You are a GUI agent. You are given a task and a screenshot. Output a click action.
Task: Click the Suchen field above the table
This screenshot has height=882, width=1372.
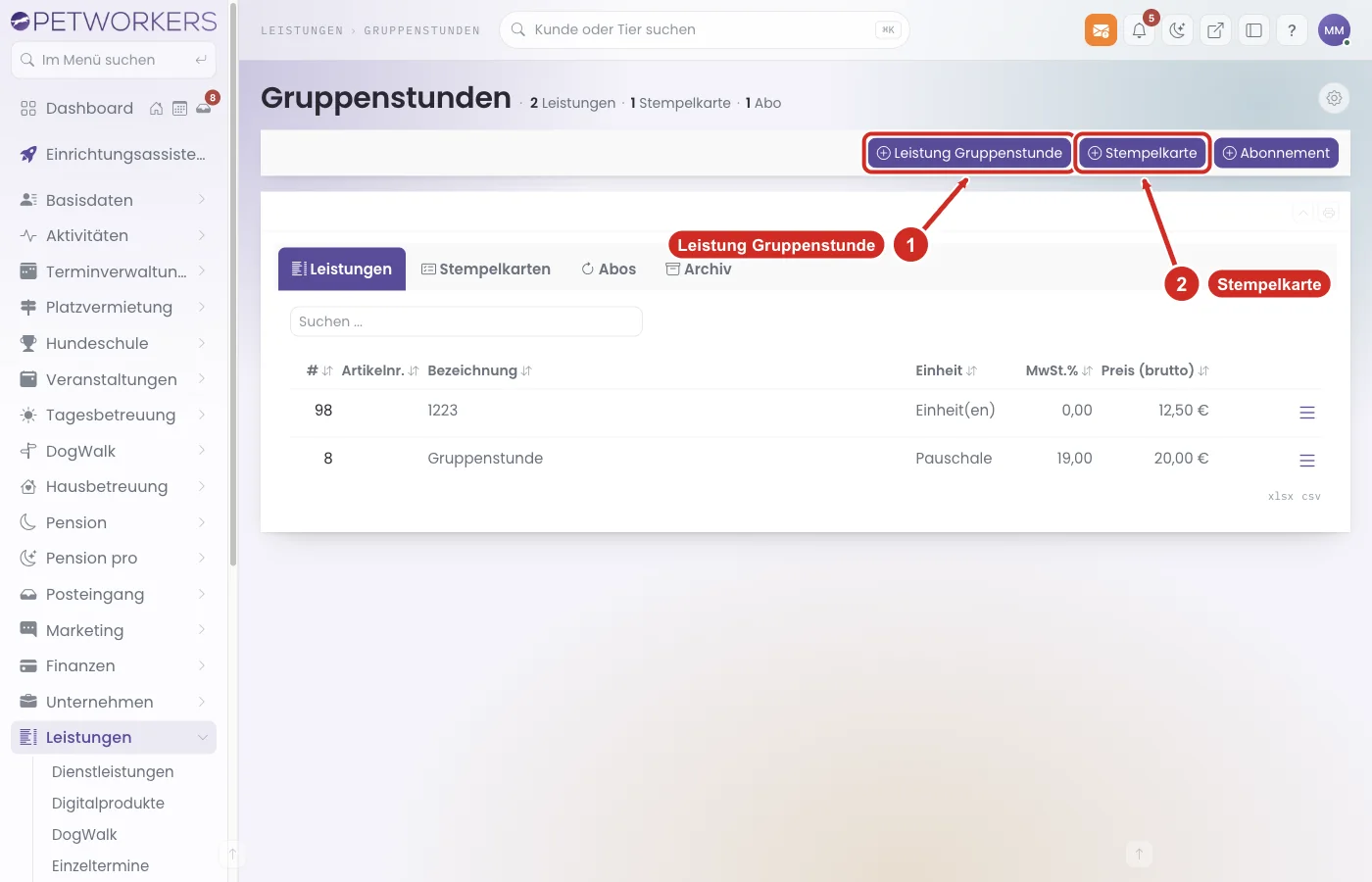pyautogui.click(x=466, y=321)
